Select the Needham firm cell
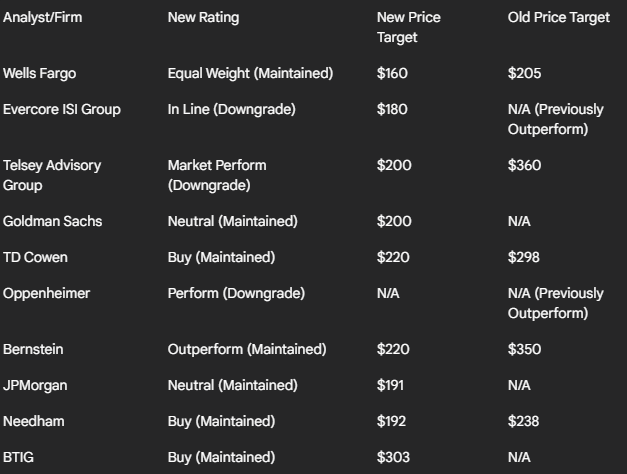The width and height of the screenshot is (627, 474). tap(34, 422)
